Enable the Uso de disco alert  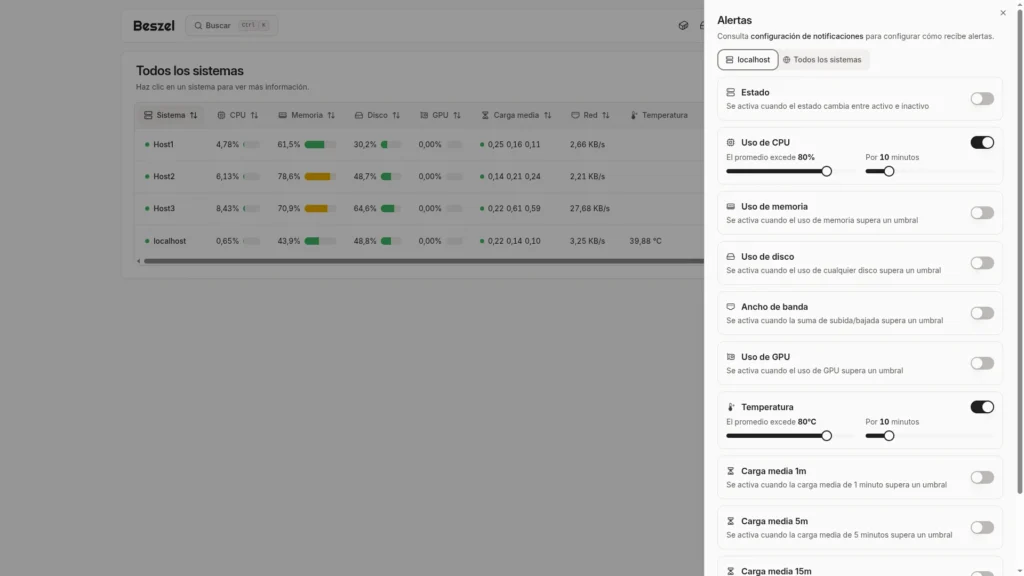point(981,263)
